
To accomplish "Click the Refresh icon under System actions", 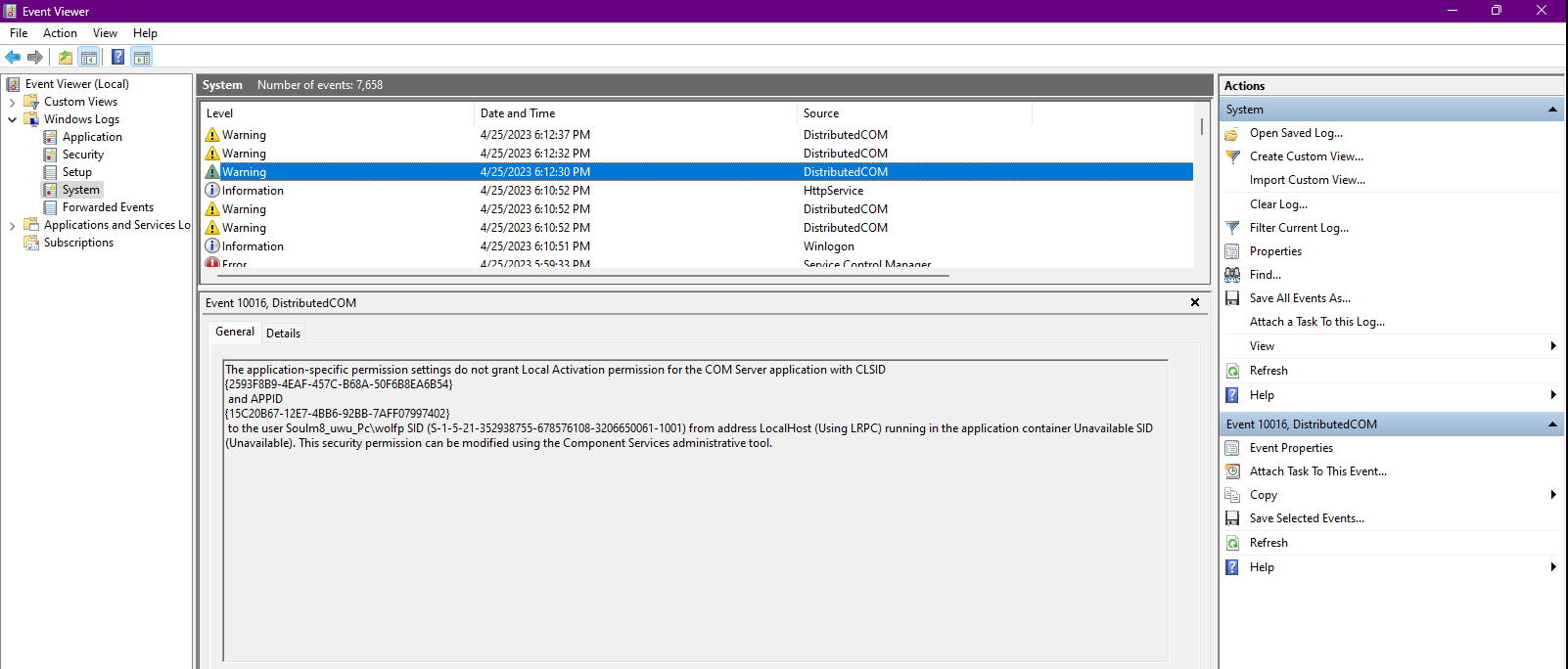I will click(1232, 371).
